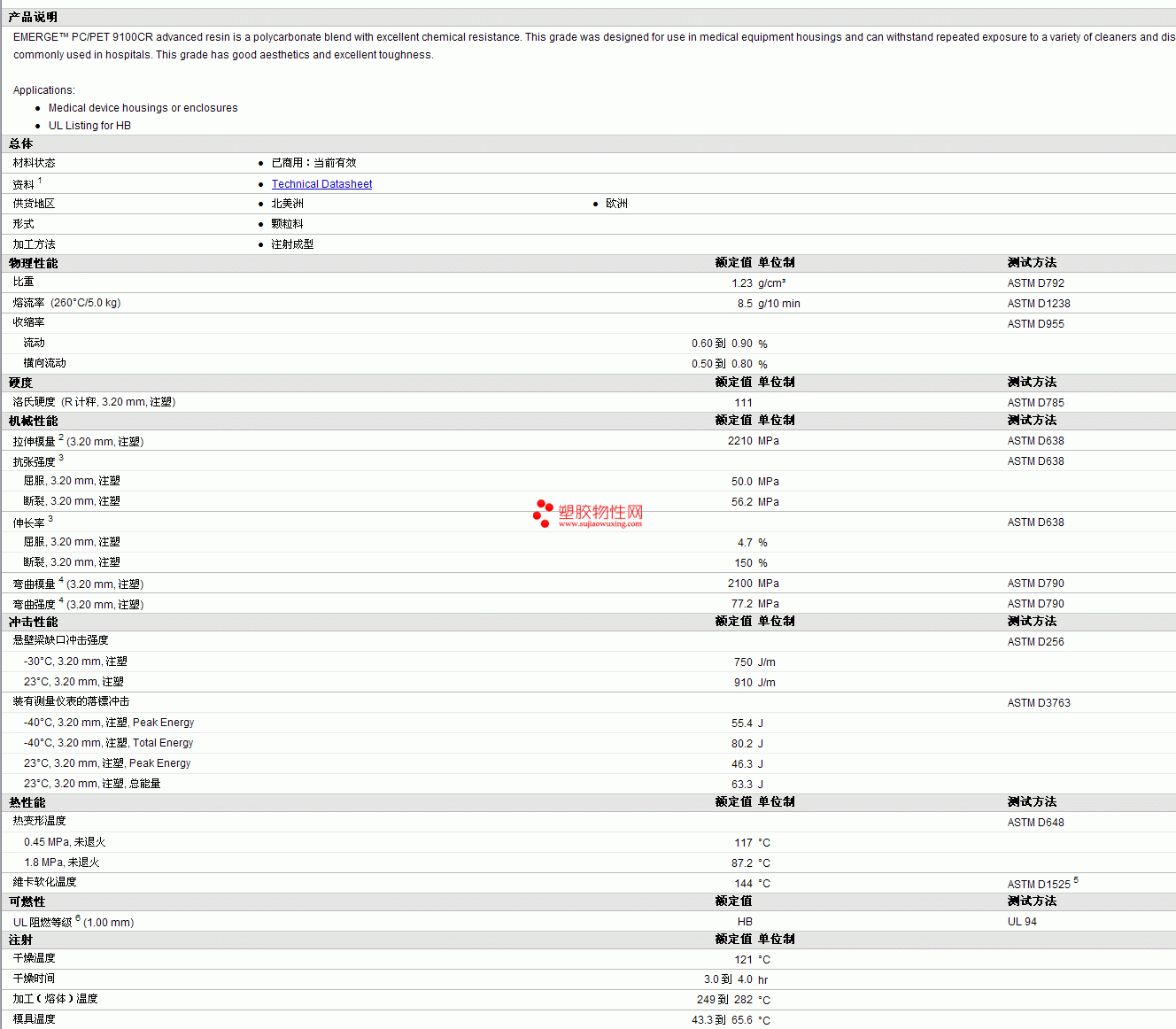
Task: Click ASTM D955 shrinkage test method
Action: pyautogui.click(x=1035, y=324)
